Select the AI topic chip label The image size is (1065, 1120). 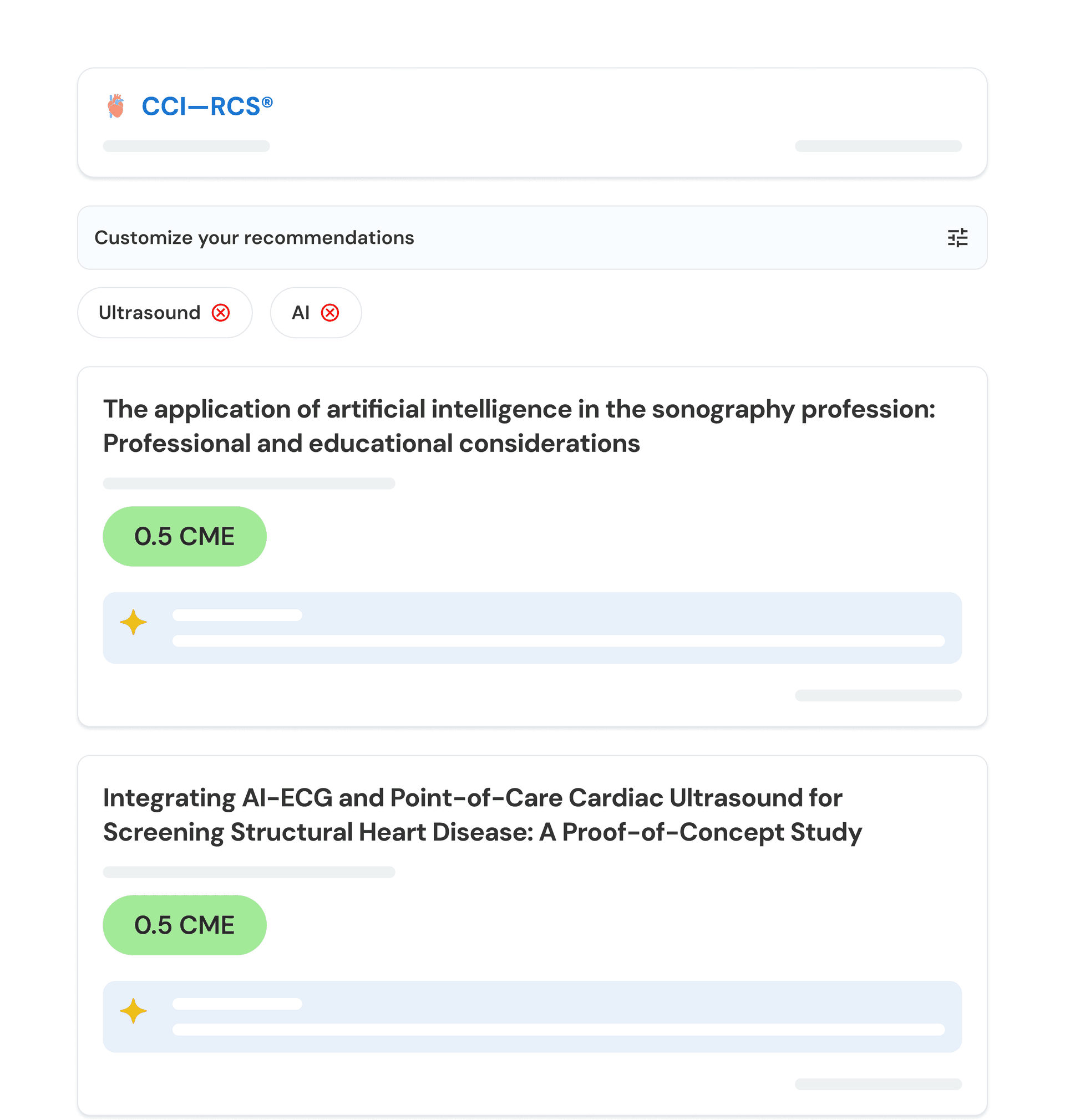click(300, 313)
